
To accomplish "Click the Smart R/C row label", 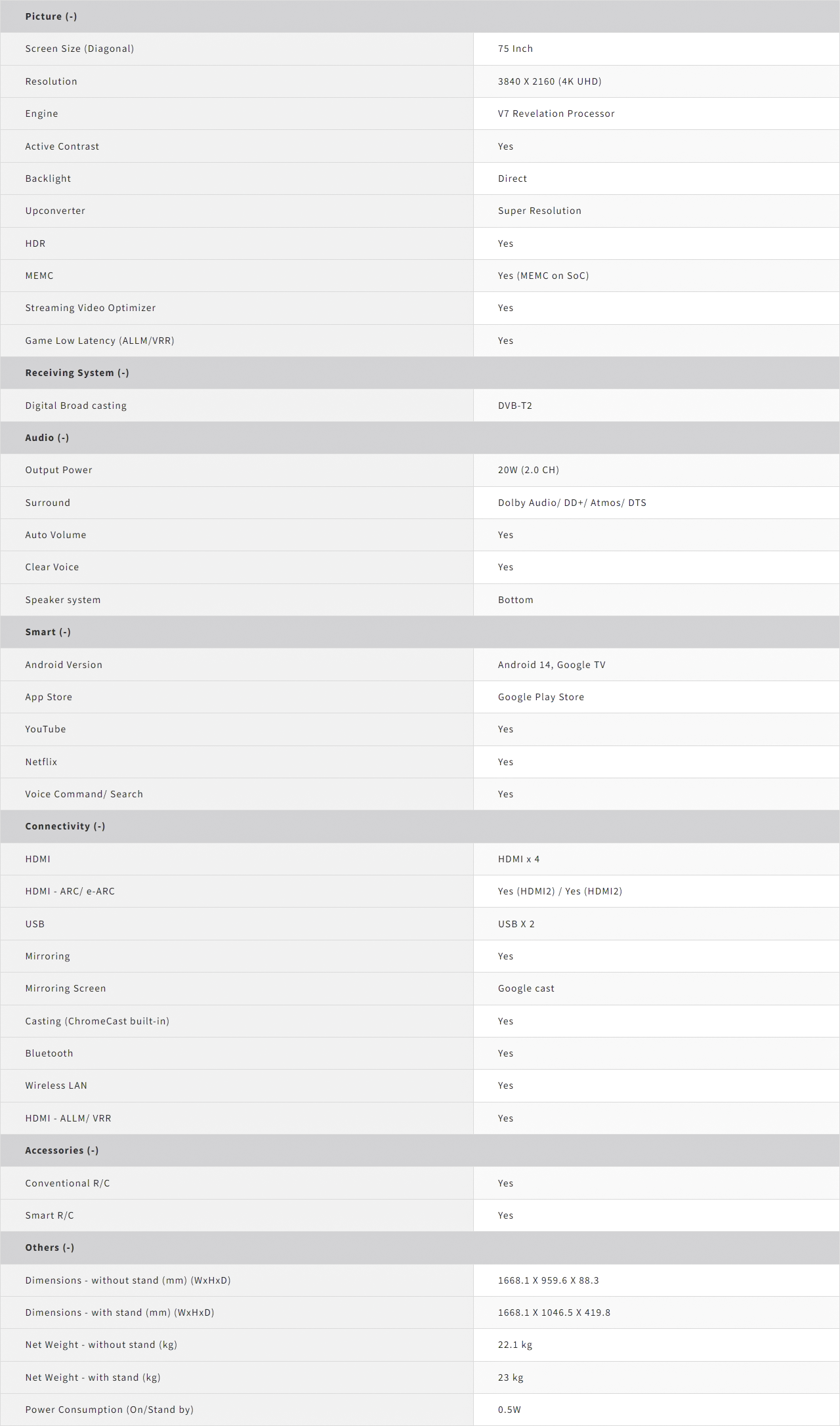I will [49, 1215].
